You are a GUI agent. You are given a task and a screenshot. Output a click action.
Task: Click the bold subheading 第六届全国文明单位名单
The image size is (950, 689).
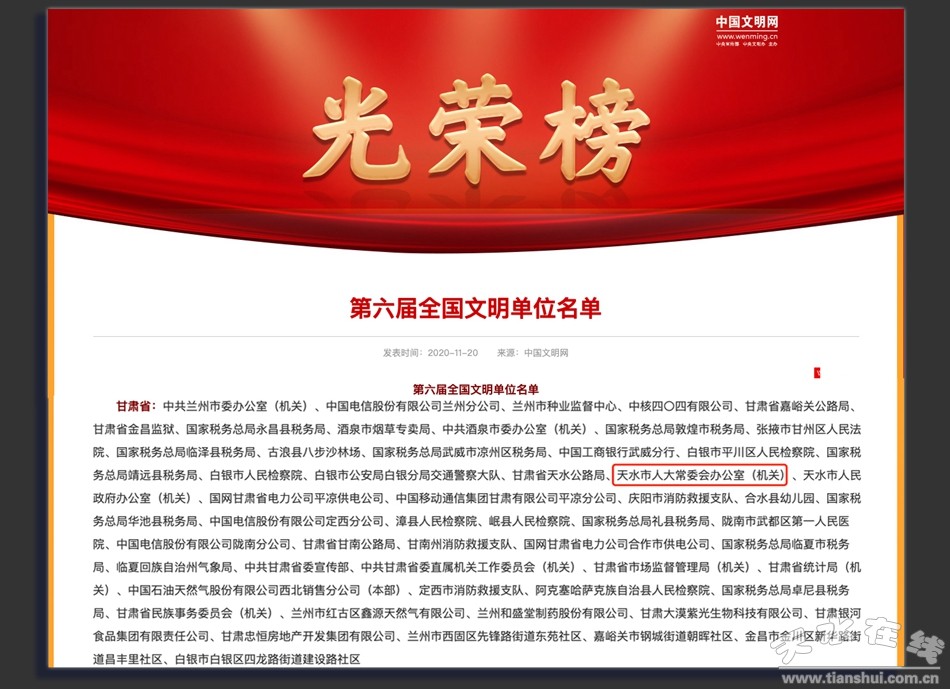(x=475, y=388)
